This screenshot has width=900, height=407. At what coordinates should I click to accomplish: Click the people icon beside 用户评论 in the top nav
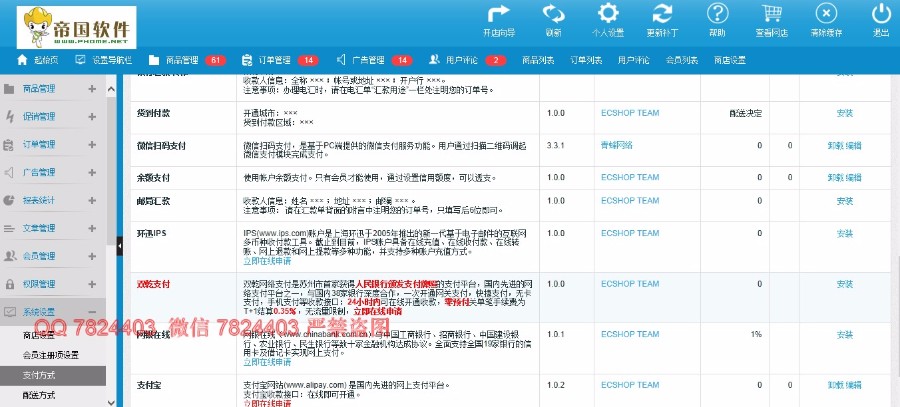pyautogui.click(x=434, y=60)
